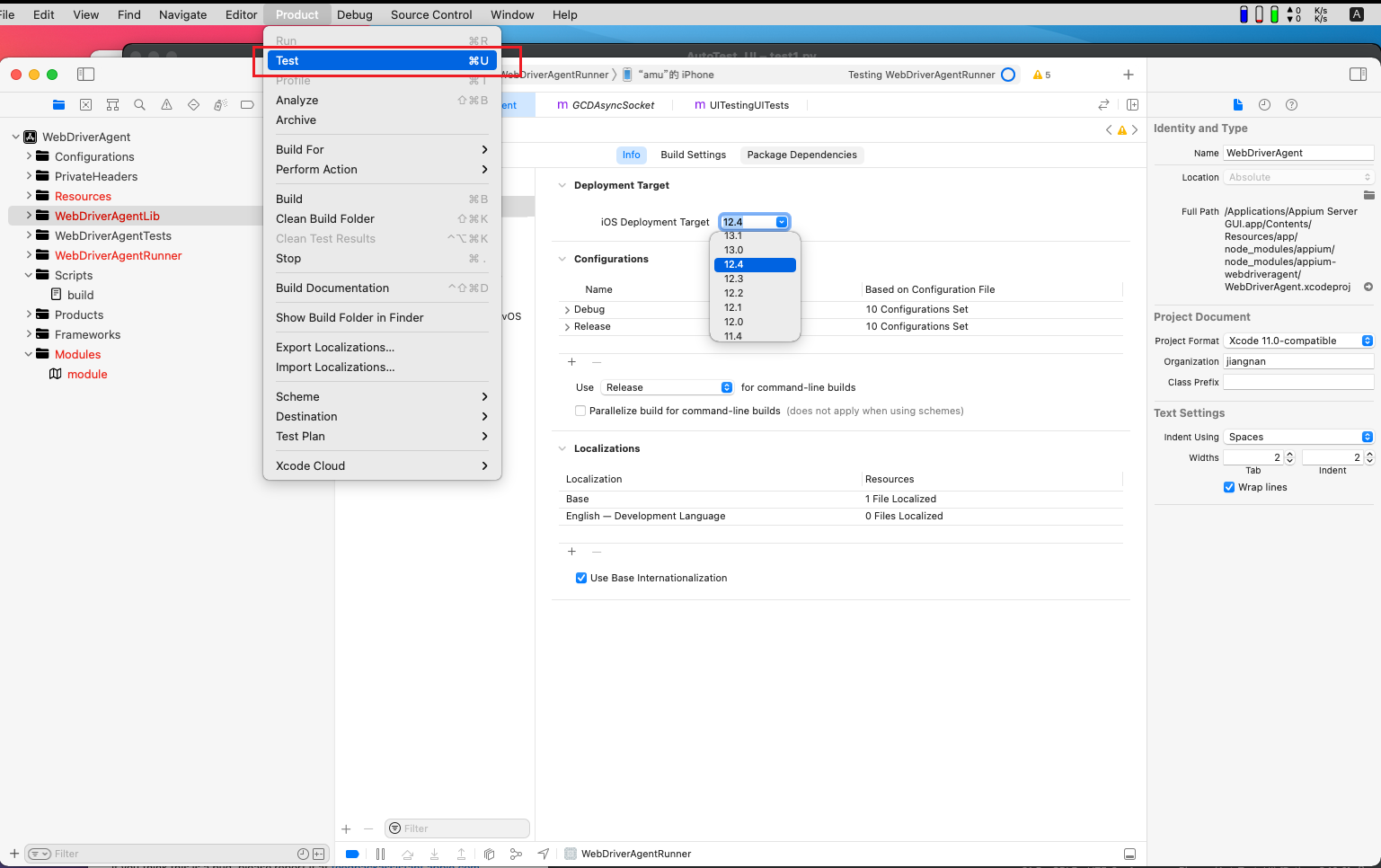Screen dimensions: 1381x868
Task: Open the Xcode Cloud submenu
Action: 382,465
